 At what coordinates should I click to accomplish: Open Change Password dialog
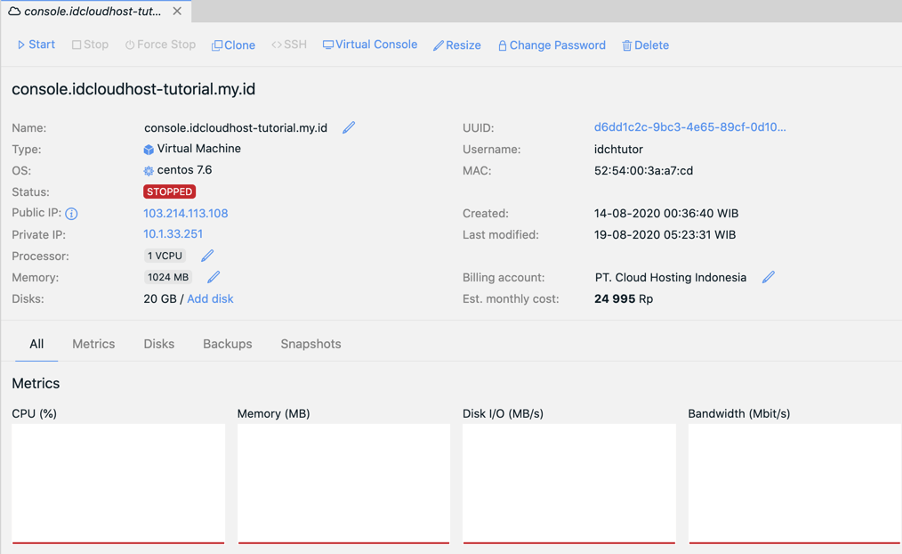click(552, 45)
